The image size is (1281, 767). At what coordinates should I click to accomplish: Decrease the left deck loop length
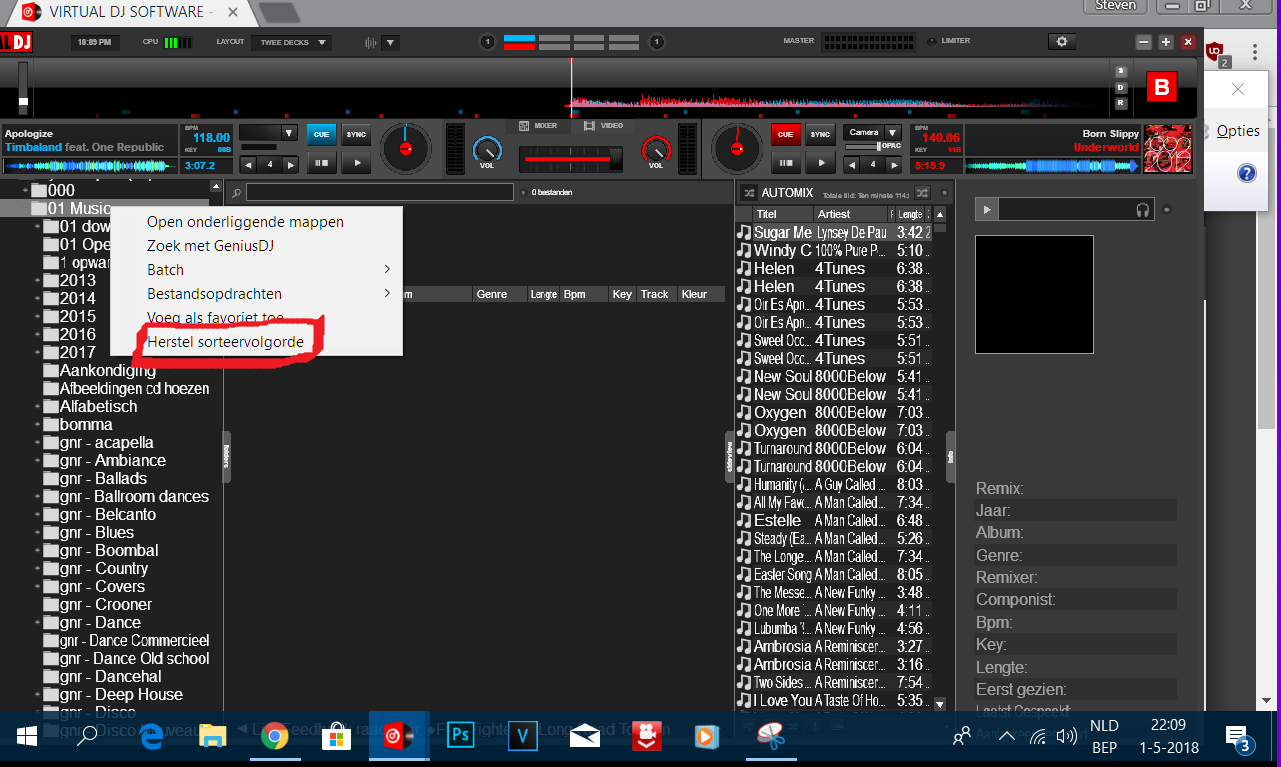tap(248, 164)
